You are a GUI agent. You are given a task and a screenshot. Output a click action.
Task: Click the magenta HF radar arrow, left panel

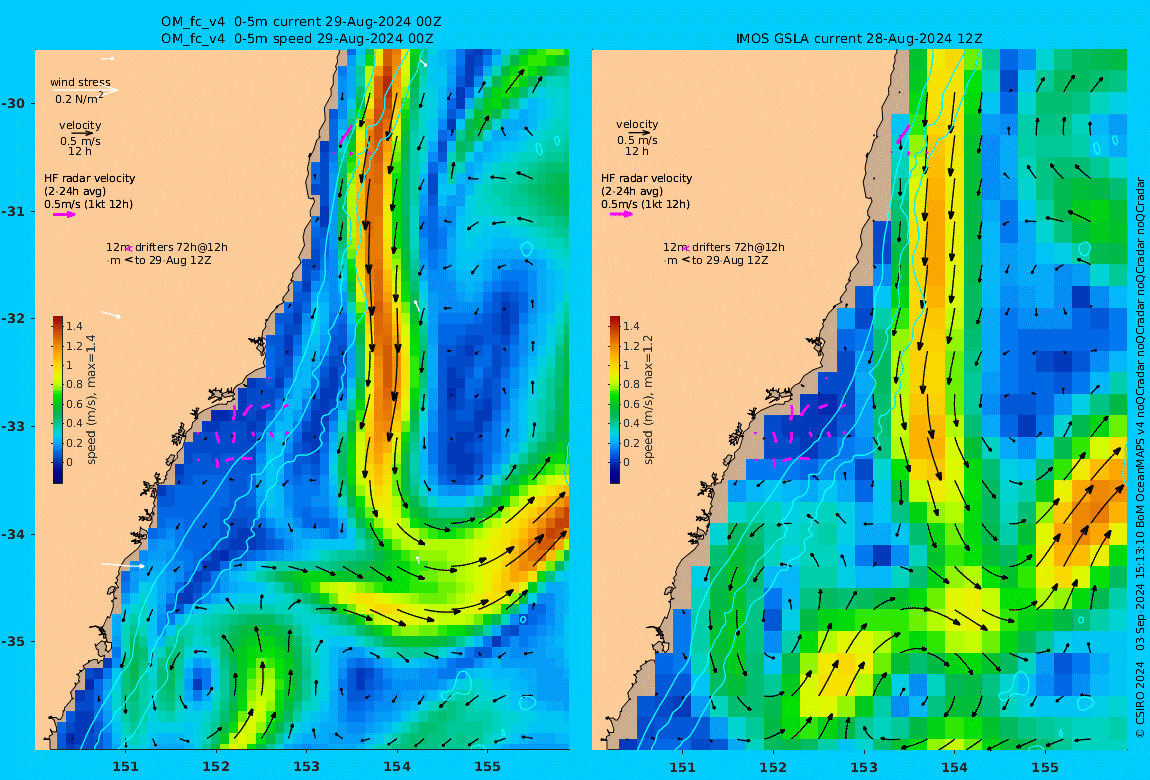point(64,215)
